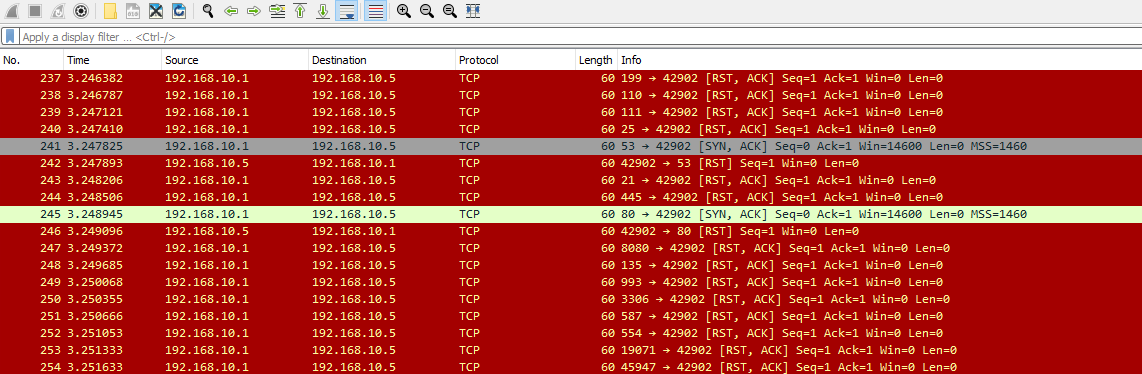Go to a specific packet number

coord(277,11)
